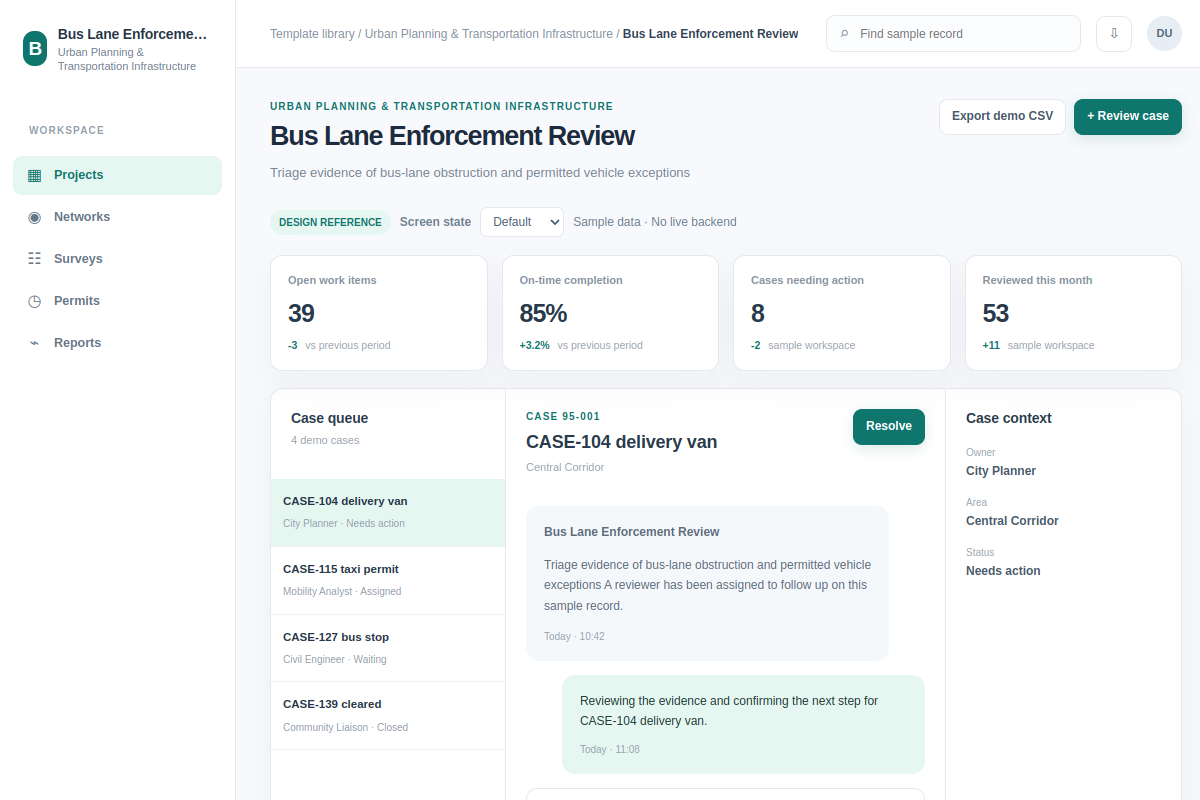Select CASE-127 bus stop in queue

pos(388,649)
